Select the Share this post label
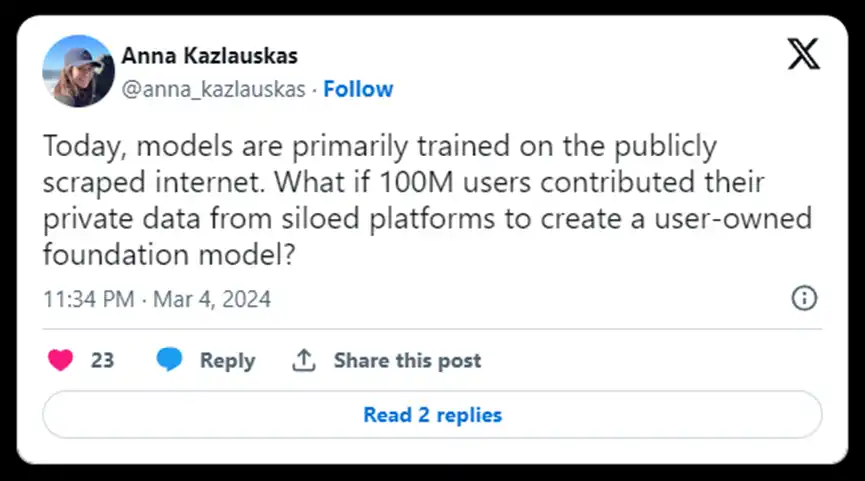Viewport: 865px width, 481px height. pos(407,361)
